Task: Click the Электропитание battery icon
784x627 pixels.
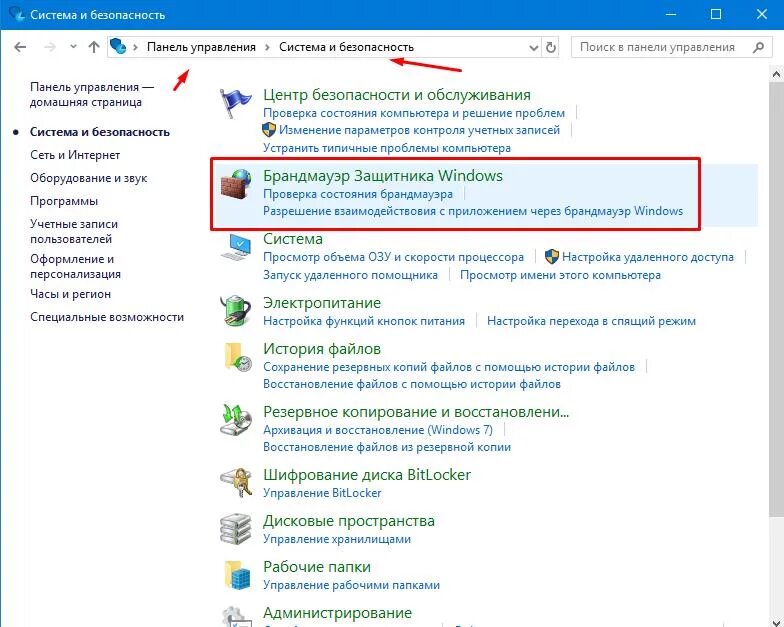Action: coord(236,311)
